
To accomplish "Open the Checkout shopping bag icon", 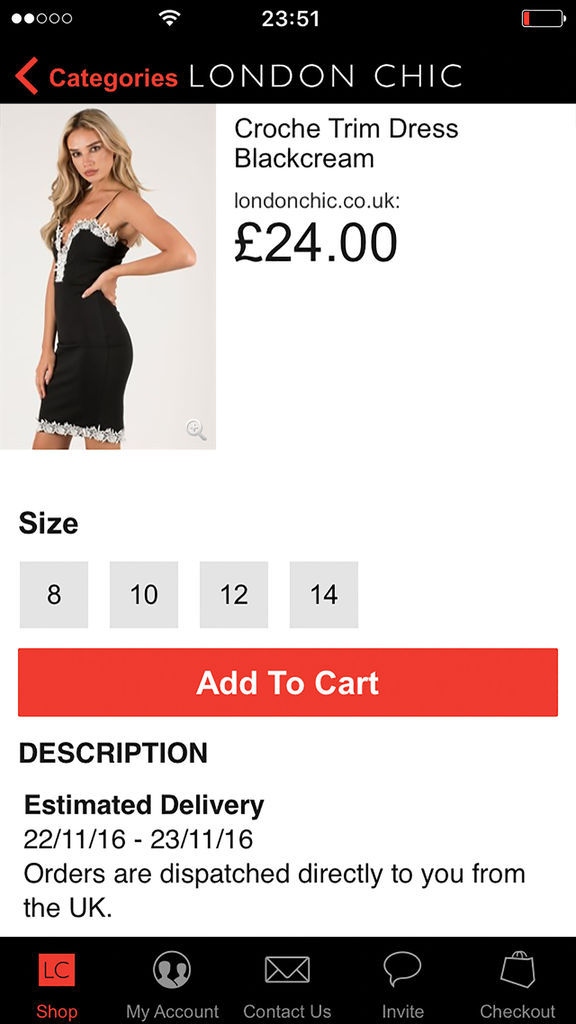I will click(518, 969).
